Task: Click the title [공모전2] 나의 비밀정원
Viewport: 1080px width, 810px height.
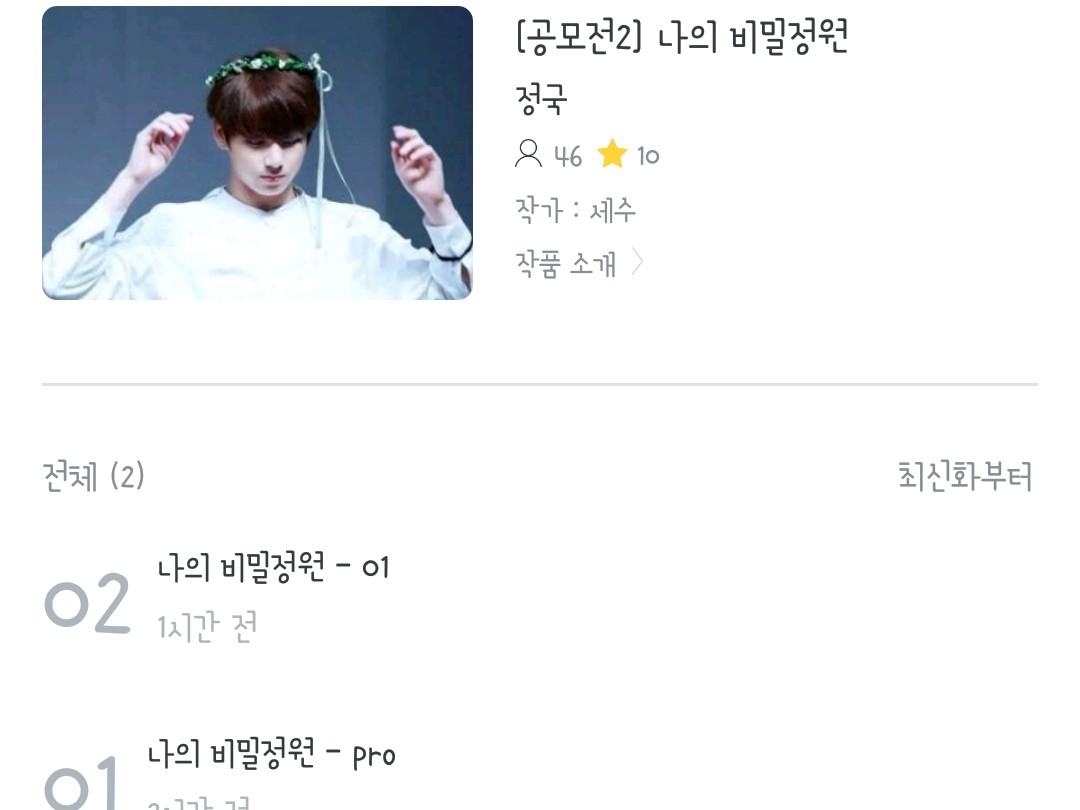Action: click(x=682, y=37)
